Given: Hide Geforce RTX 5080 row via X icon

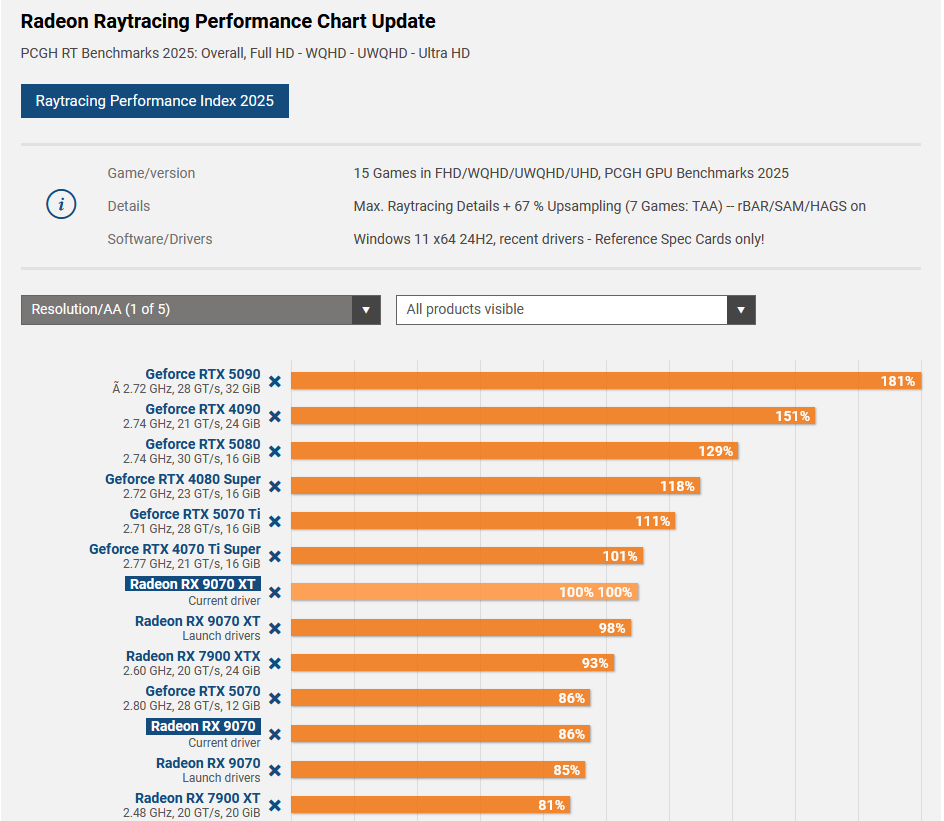Looking at the screenshot, I should [x=275, y=451].
